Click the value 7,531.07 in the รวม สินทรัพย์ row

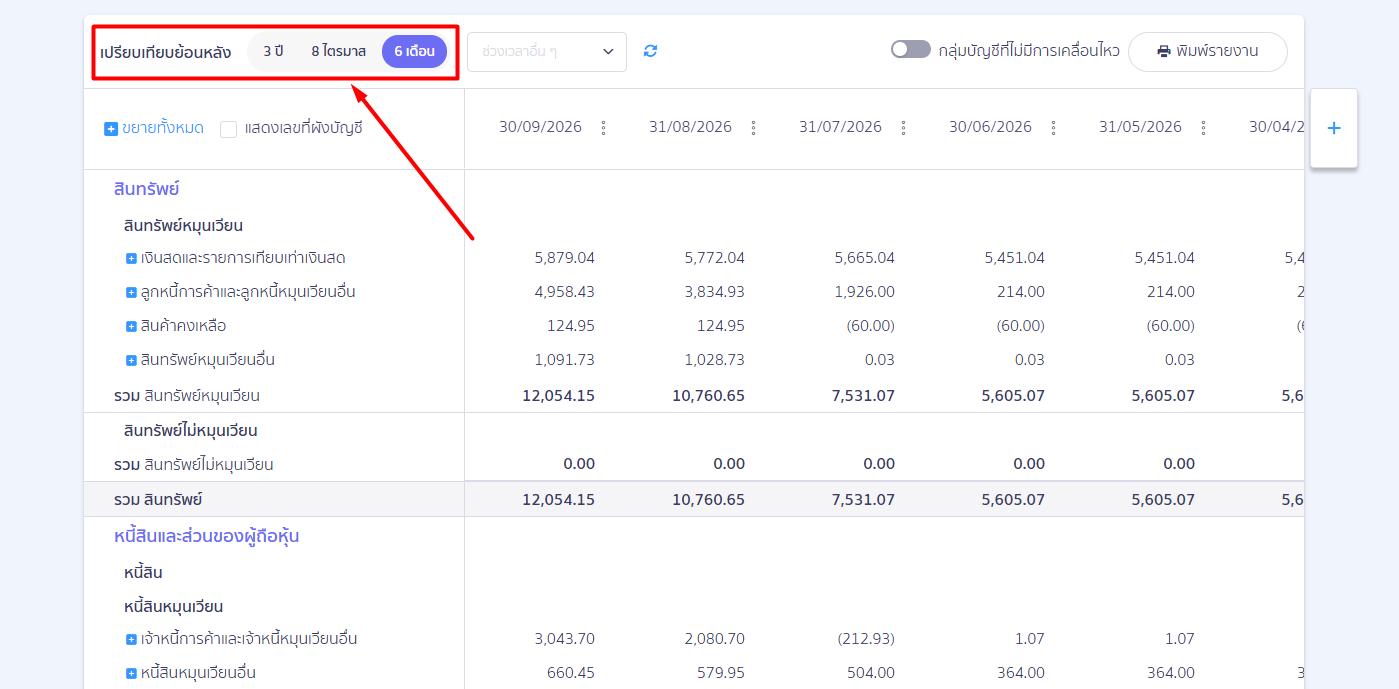[864, 499]
